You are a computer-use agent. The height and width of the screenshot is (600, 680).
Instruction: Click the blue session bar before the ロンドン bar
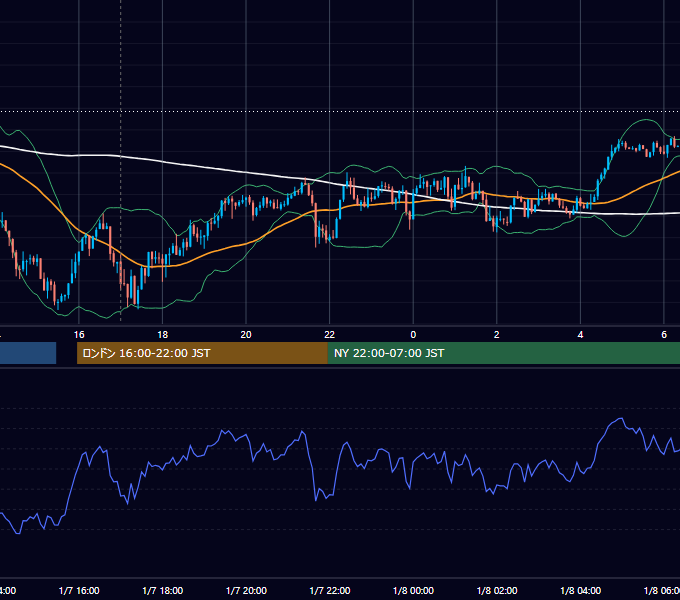click(x=28, y=353)
